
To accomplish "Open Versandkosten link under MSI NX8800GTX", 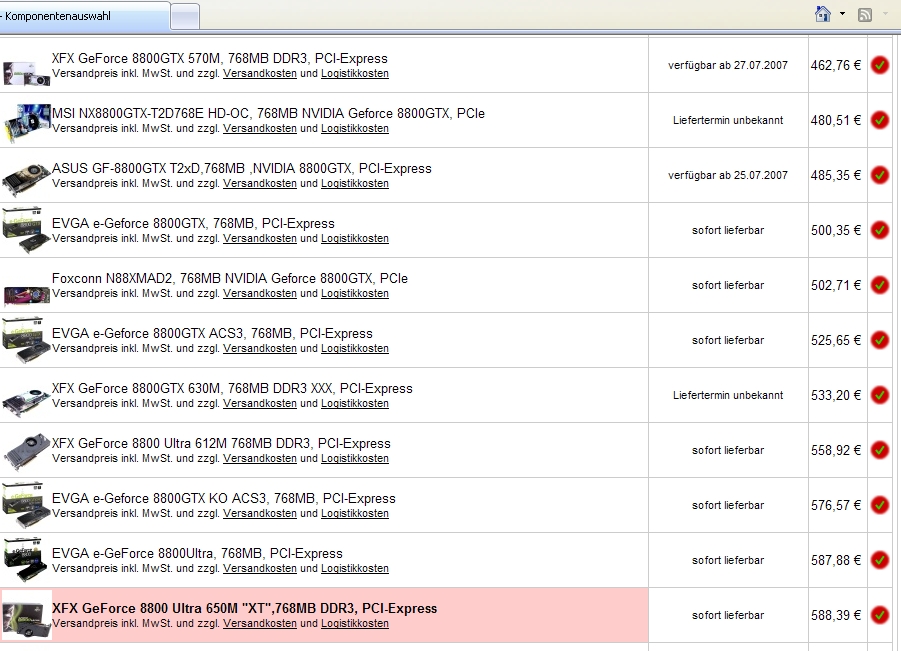I will (260, 129).
